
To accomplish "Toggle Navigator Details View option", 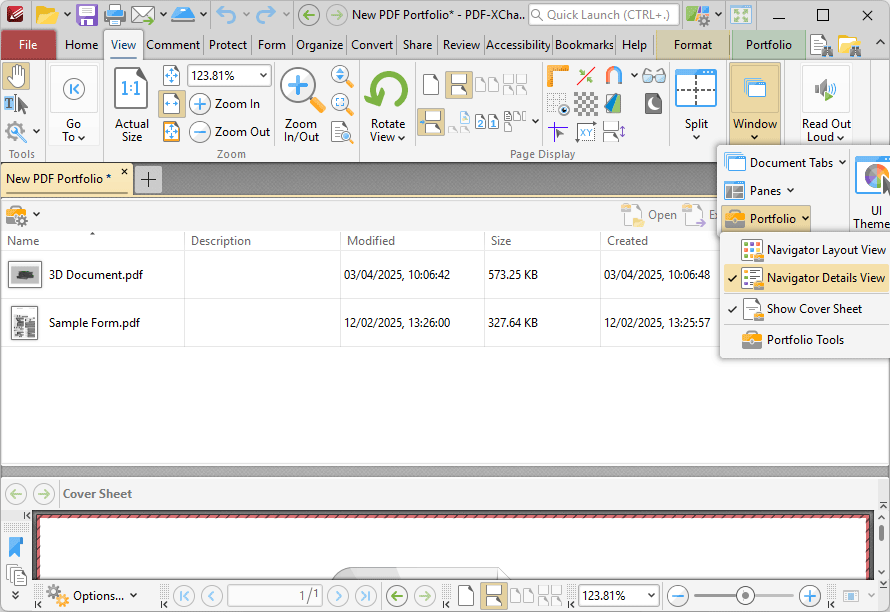I will click(x=806, y=278).
